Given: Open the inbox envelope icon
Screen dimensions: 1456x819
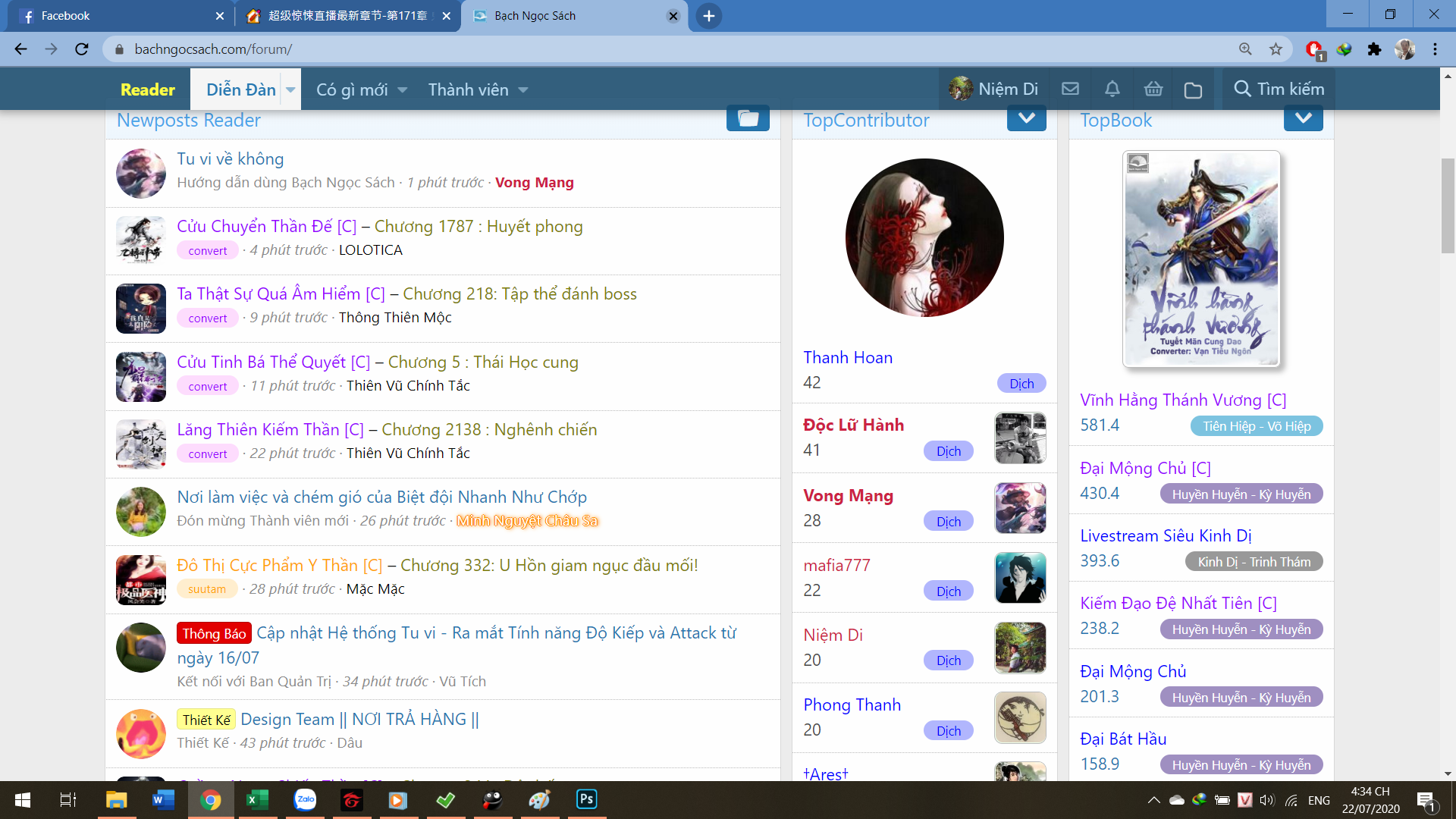Looking at the screenshot, I should point(1070,89).
